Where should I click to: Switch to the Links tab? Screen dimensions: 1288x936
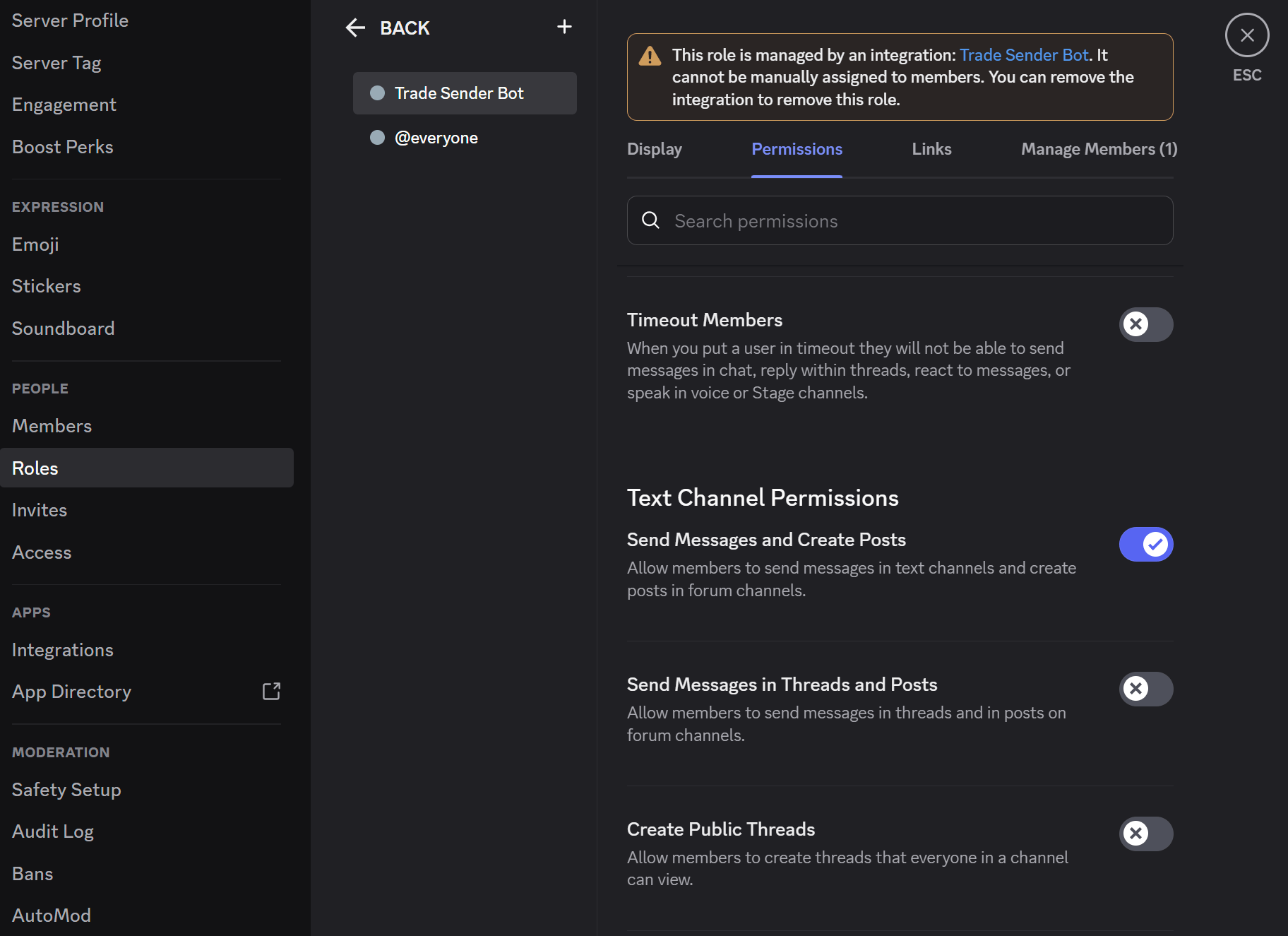tap(931, 149)
